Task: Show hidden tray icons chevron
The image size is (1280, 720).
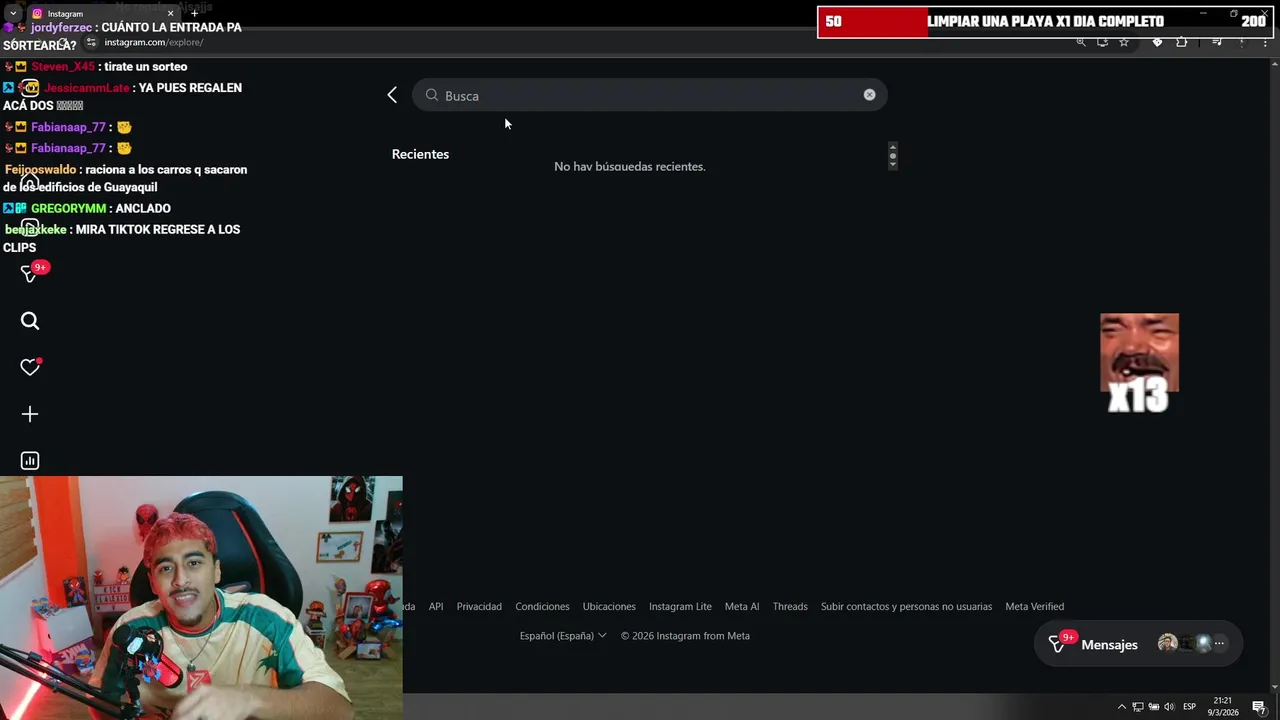Action: [1121, 707]
